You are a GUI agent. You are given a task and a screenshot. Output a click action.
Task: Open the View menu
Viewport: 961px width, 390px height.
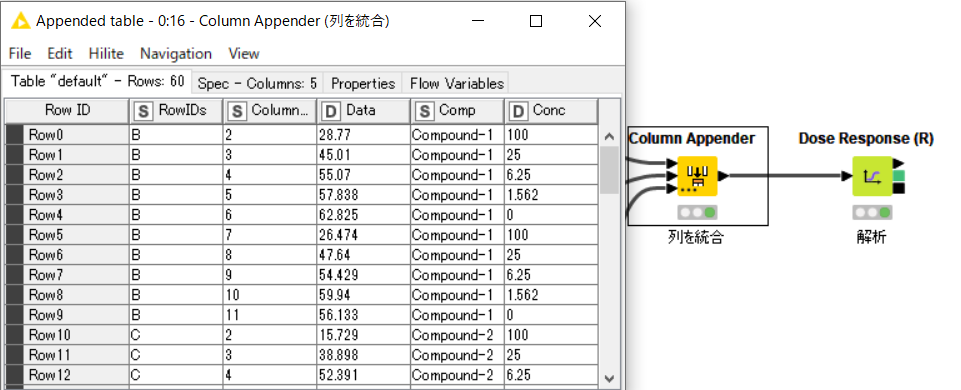point(244,53)
